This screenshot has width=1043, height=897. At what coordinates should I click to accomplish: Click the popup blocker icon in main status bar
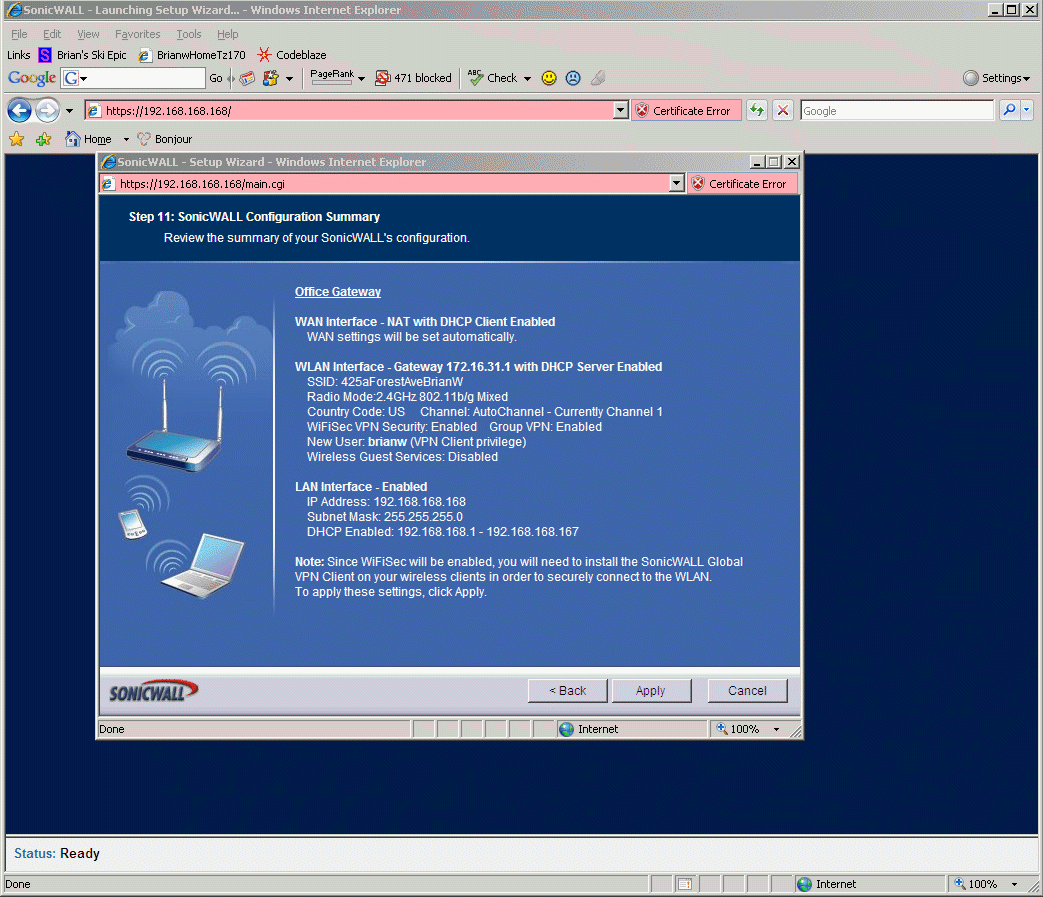pyautogui.click(x=684, y=884)
